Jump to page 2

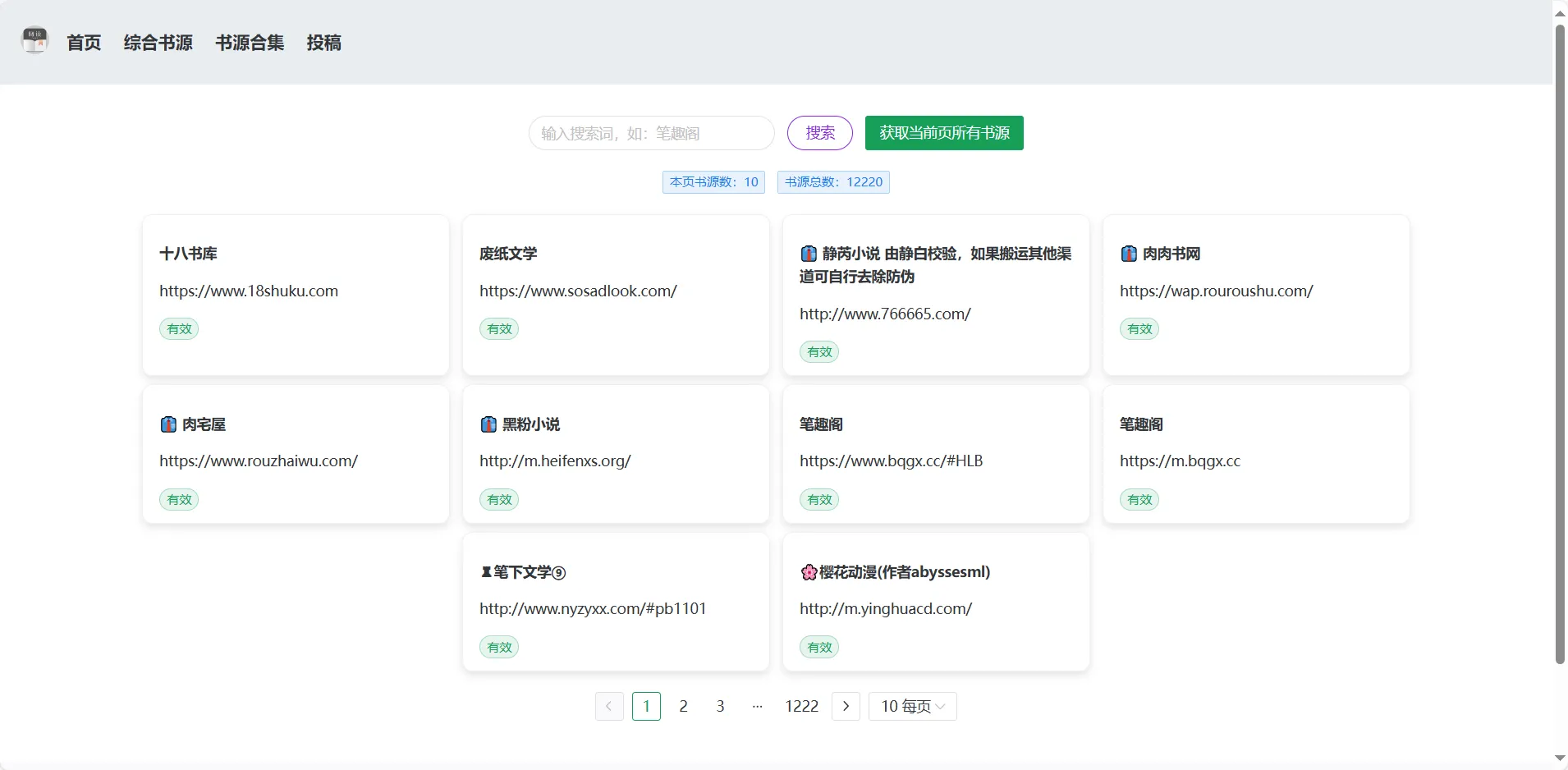point(683,706)
